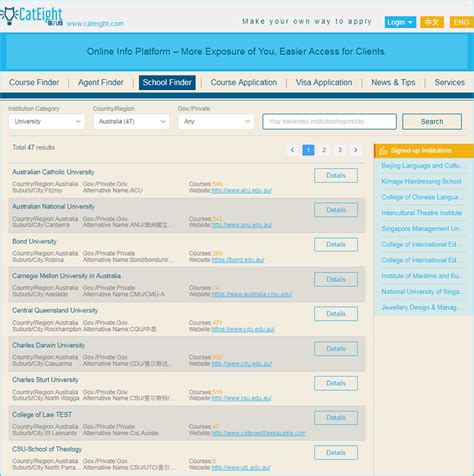Open Charles Sturt University title

point(45,380)
